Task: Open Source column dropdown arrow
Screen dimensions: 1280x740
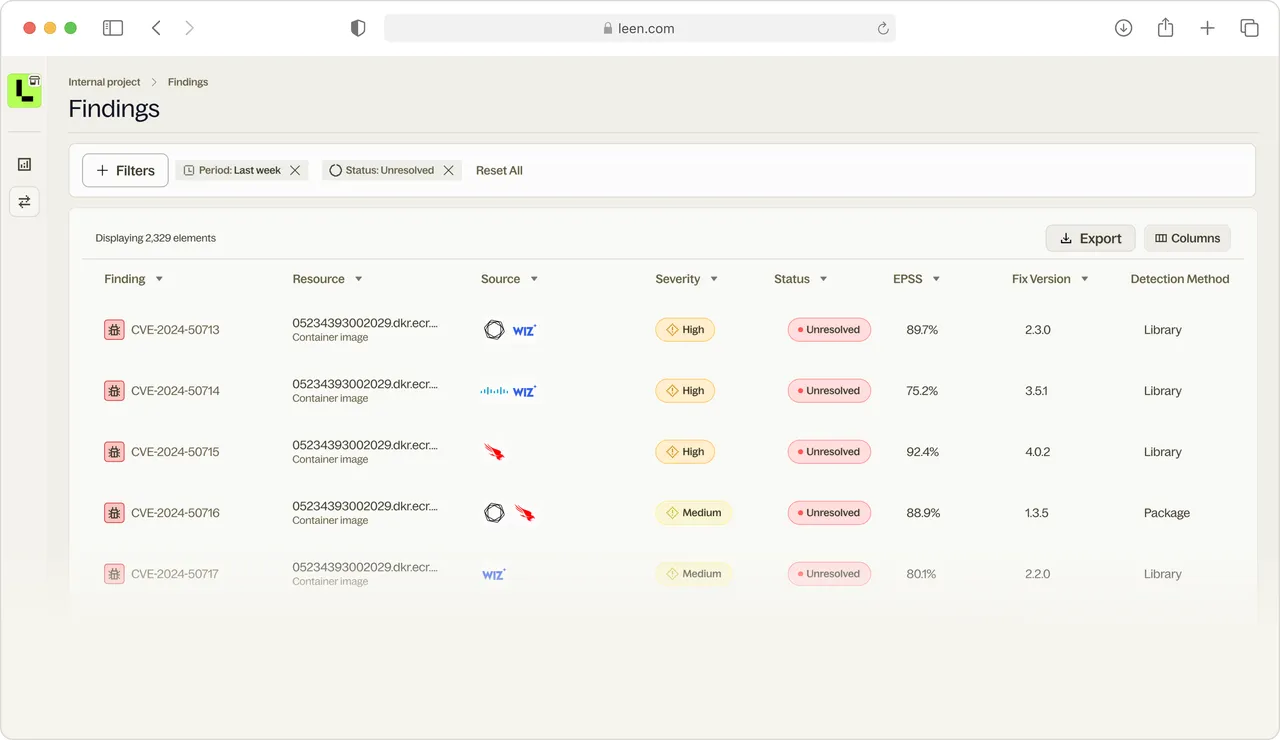Action: [534, 279]
